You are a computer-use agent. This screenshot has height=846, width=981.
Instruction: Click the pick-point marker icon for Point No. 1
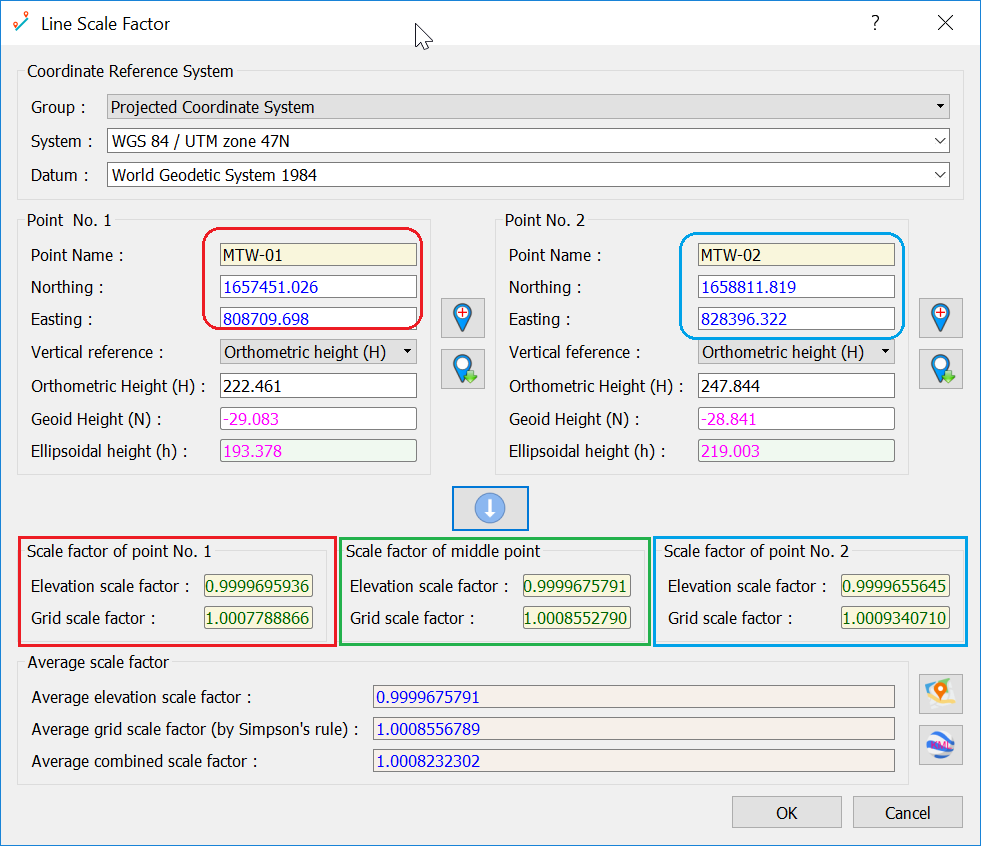(462, 318)
